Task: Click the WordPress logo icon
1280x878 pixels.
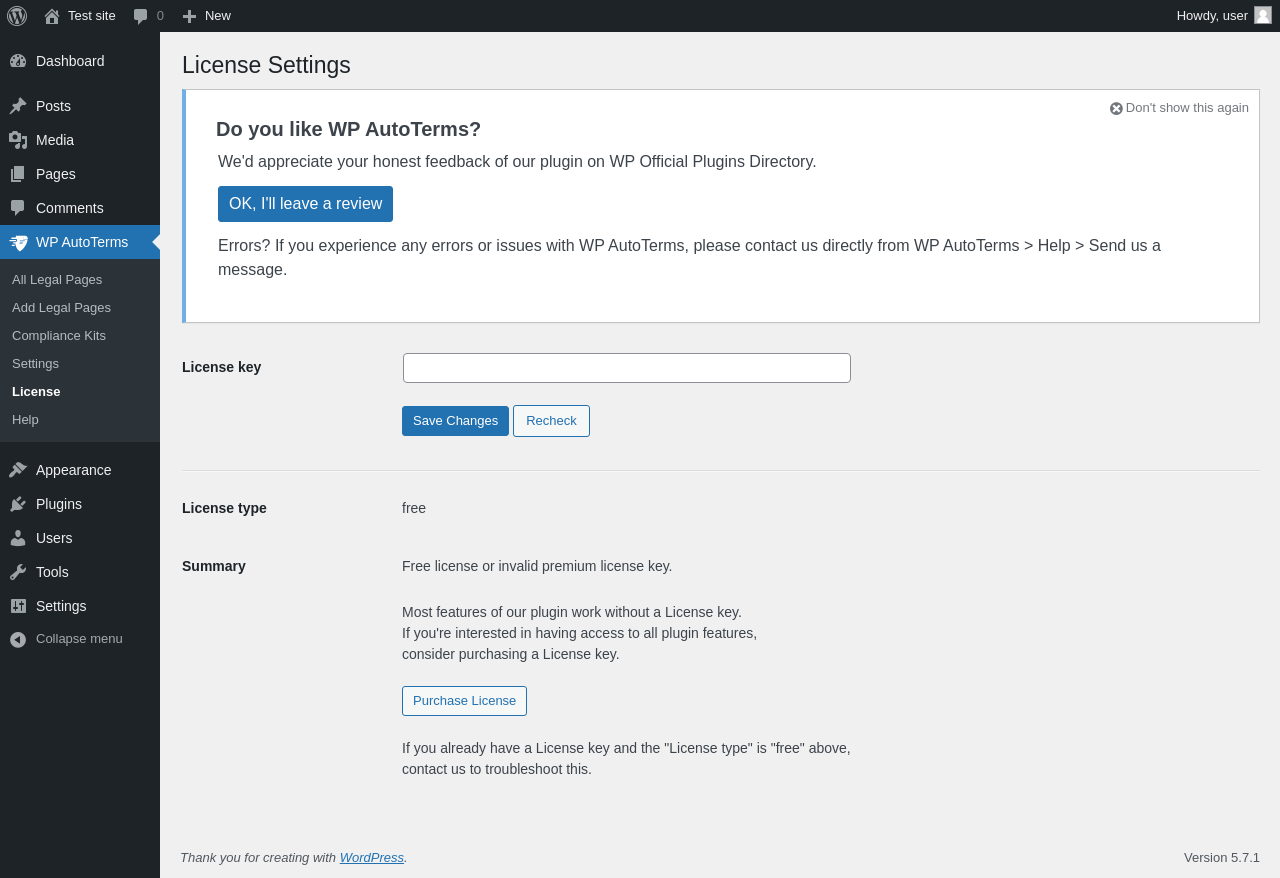Action: point(17,16)
